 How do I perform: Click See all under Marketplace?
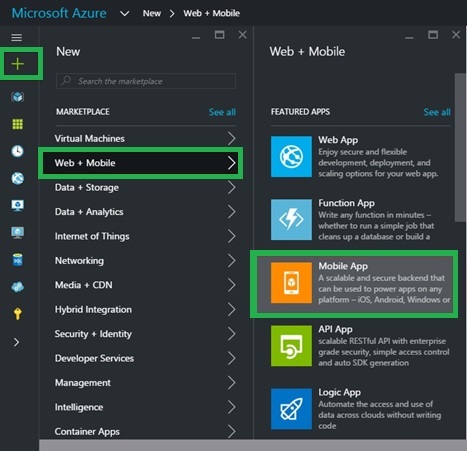[x=222, y=112]
